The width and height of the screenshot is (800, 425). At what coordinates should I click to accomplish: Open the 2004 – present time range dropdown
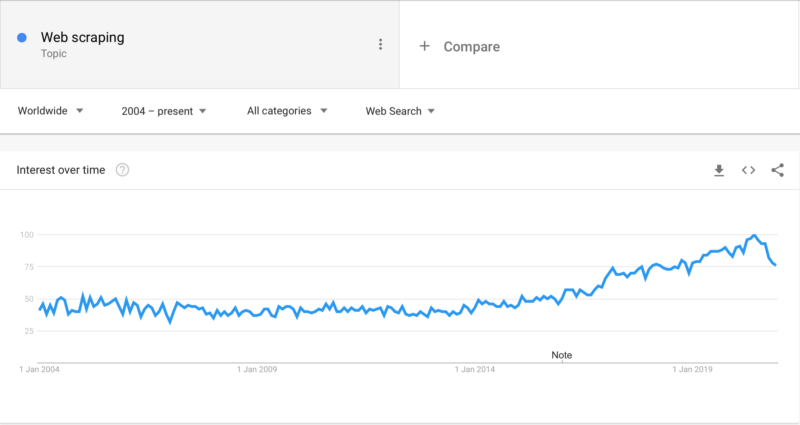pos(164,111)
